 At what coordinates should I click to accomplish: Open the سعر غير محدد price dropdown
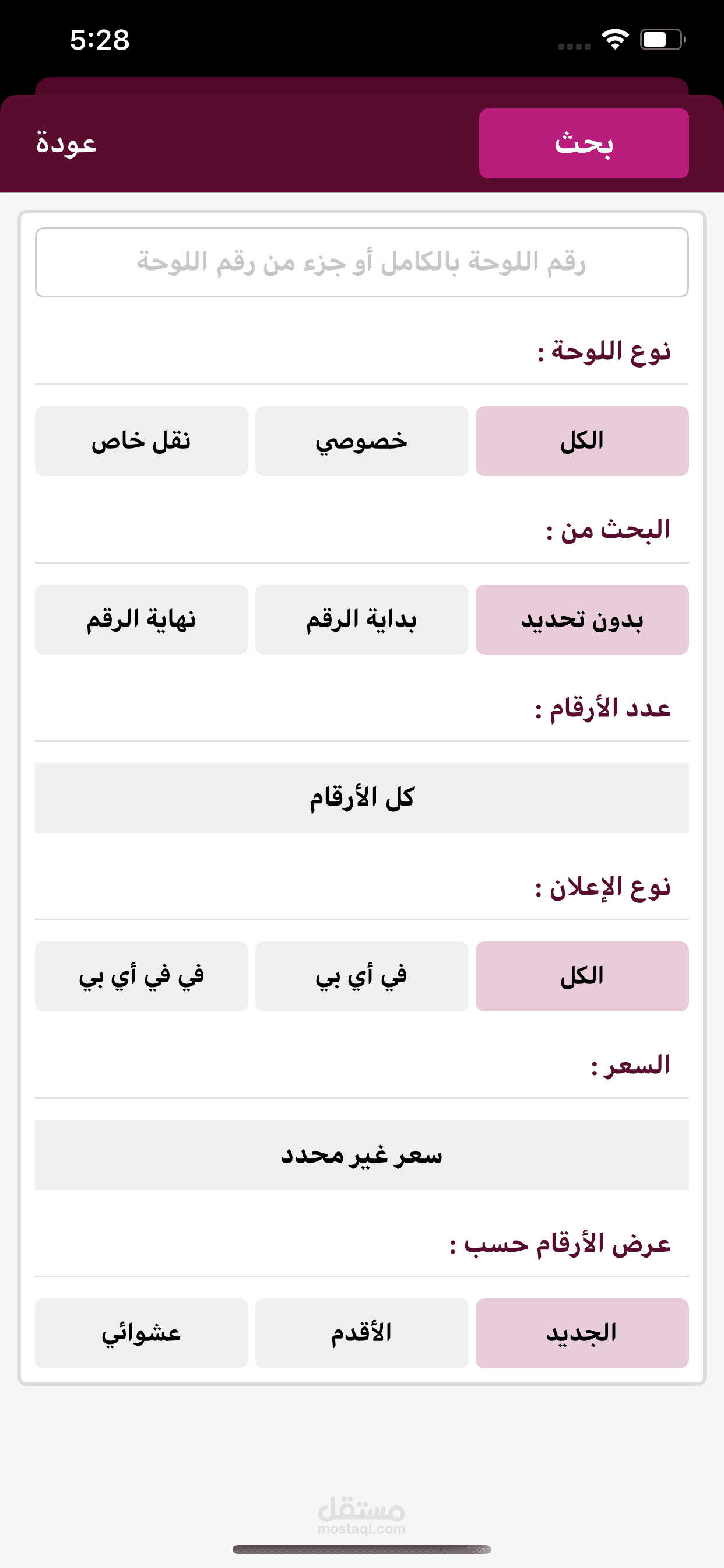[x=361, y=1154]
